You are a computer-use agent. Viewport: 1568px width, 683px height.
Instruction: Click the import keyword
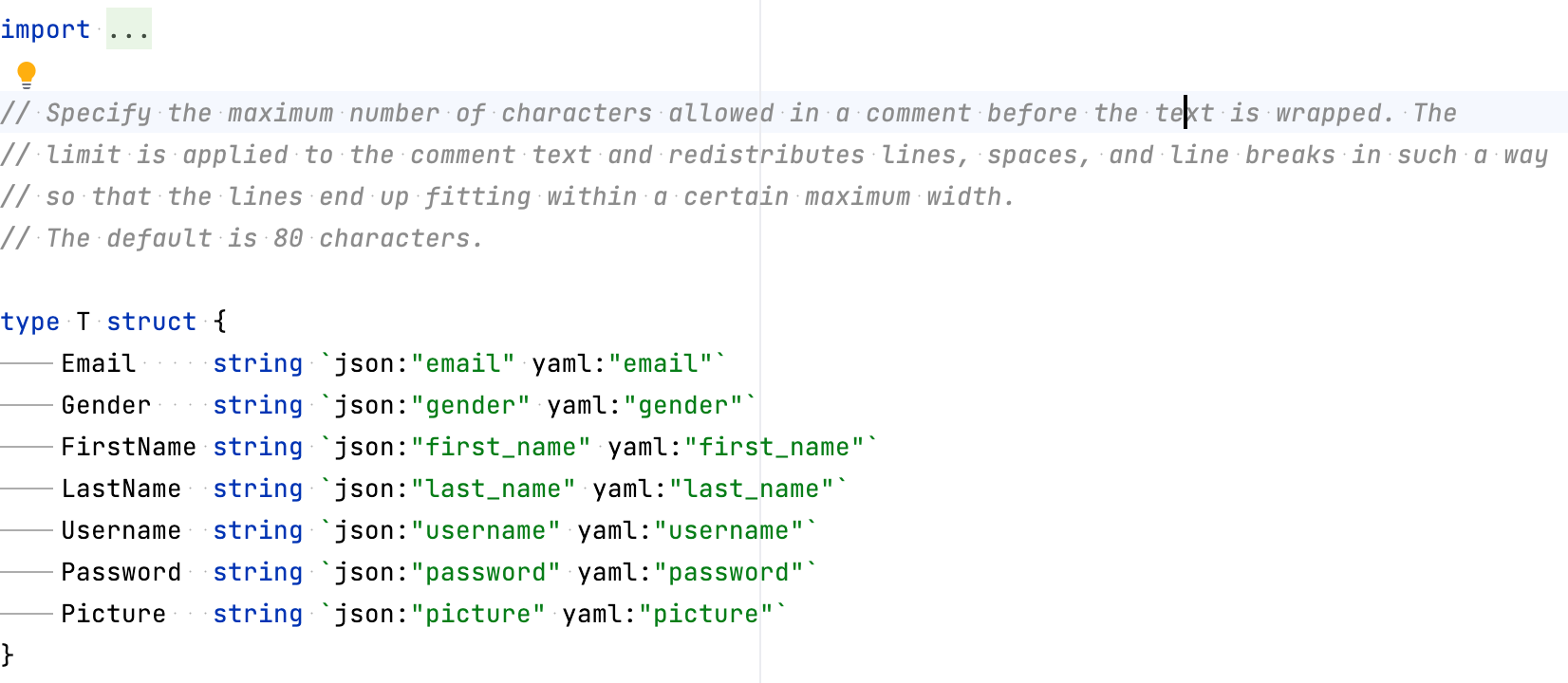pyautogui.click(x=45, y=30)
